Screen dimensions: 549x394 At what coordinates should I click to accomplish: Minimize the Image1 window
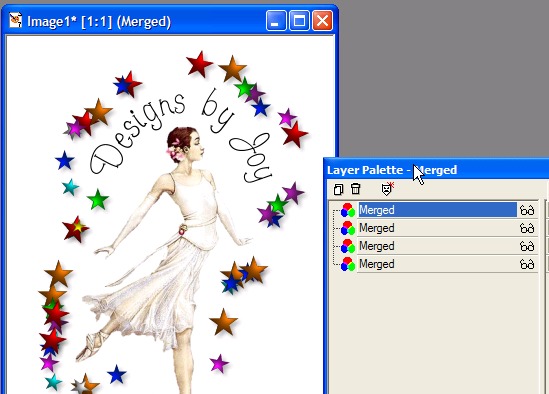coord(276,20)
